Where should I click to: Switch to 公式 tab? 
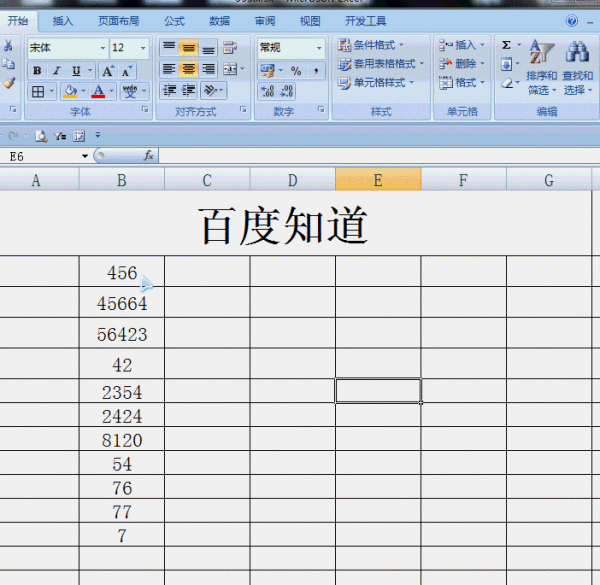pos(174,21)
